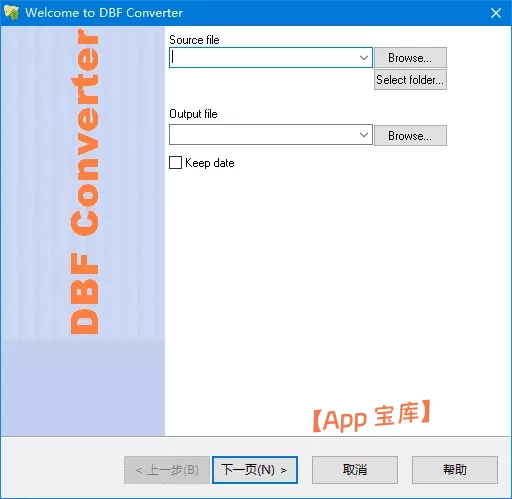Click the 取消 cancel button
The width and height of the screenshot is (512, 499).
pos(355,470)
